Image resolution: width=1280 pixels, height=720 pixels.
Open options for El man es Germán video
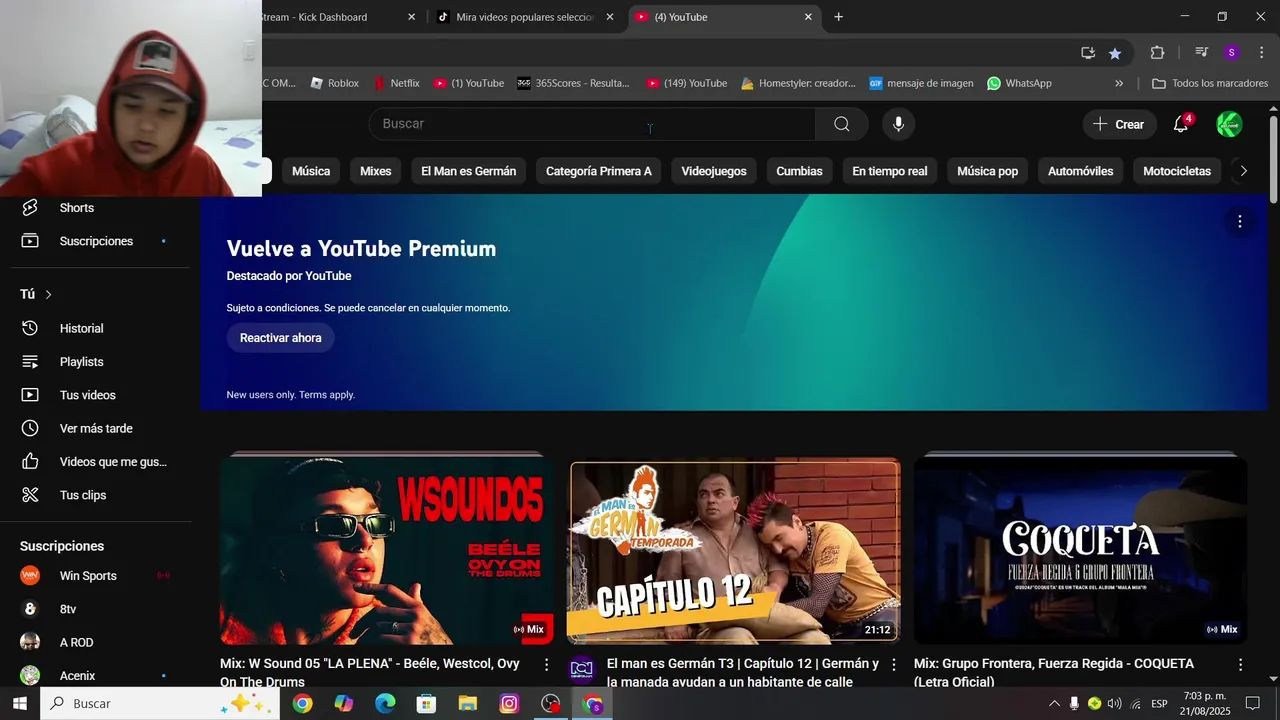click(x=893, y=664)
